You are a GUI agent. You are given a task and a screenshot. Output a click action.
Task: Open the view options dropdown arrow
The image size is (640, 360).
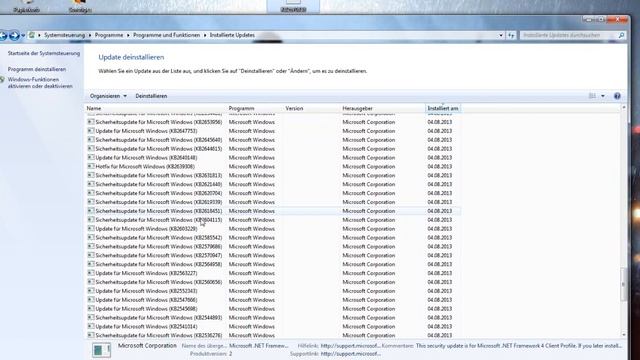click(603, 96)
